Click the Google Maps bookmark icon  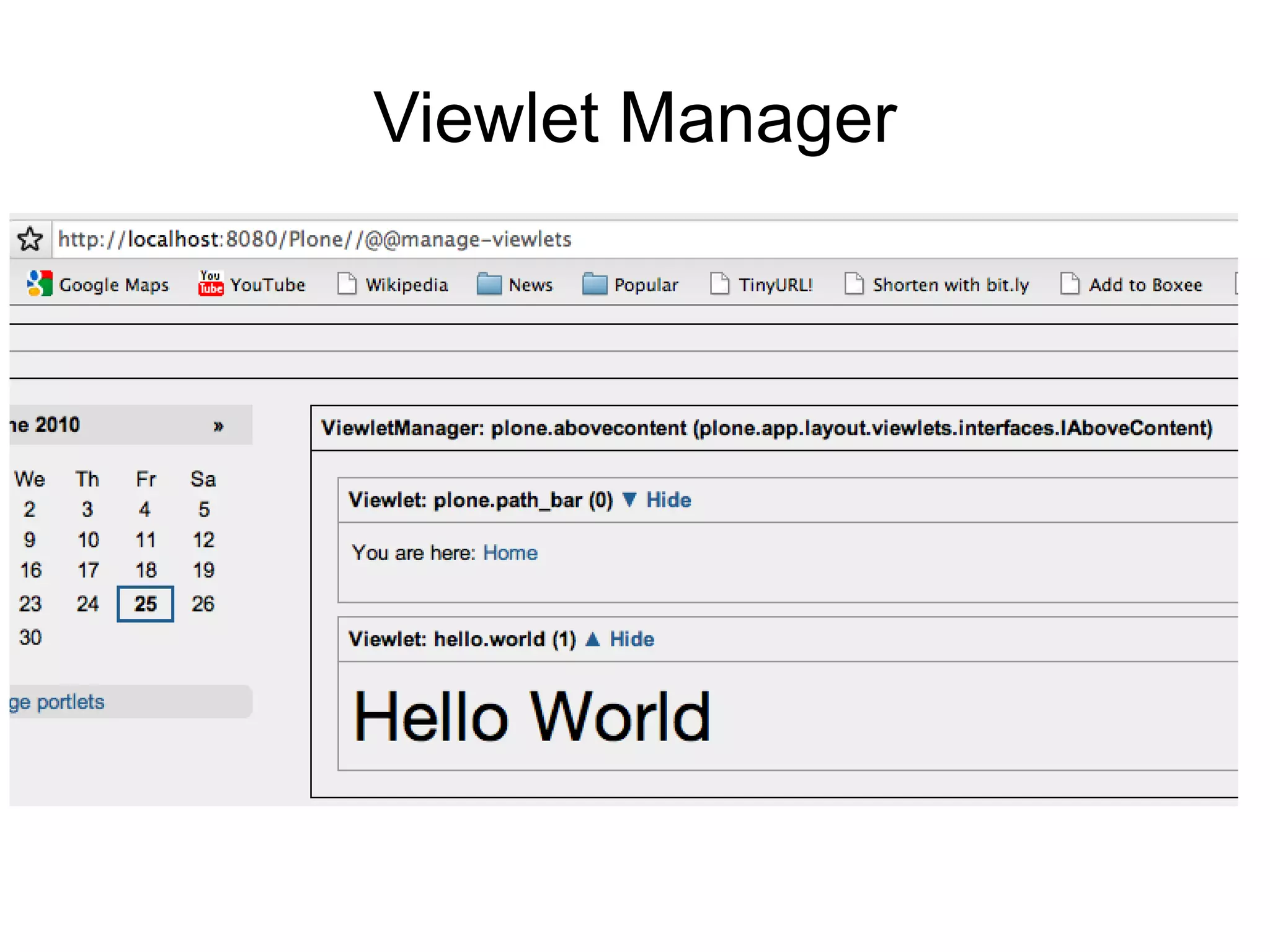pyautogui.click(x=40, y=283)
